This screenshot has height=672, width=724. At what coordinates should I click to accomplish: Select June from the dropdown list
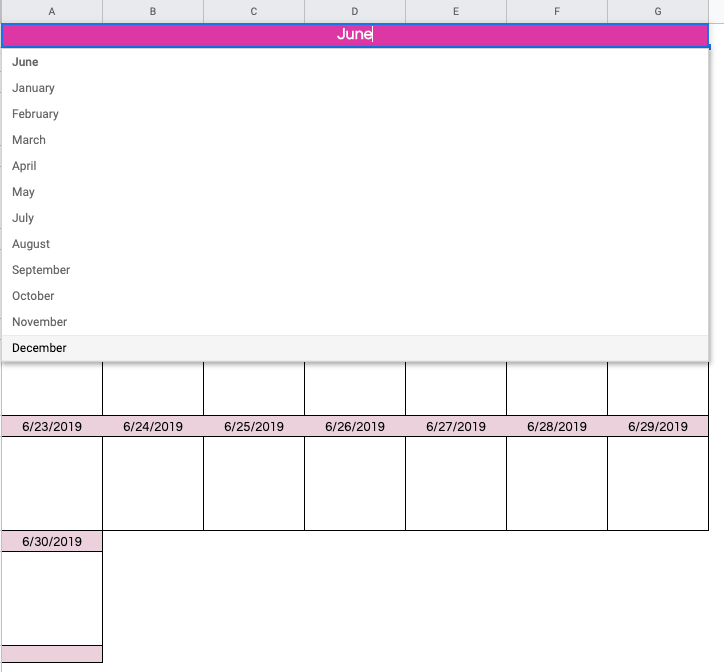tap(355, 62)
